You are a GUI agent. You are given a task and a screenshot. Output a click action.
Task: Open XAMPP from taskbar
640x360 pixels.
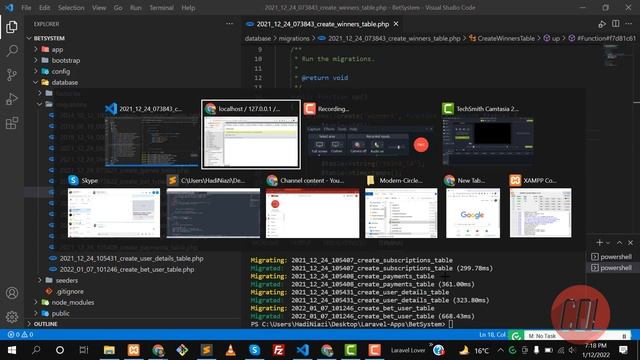pos(133,350)
